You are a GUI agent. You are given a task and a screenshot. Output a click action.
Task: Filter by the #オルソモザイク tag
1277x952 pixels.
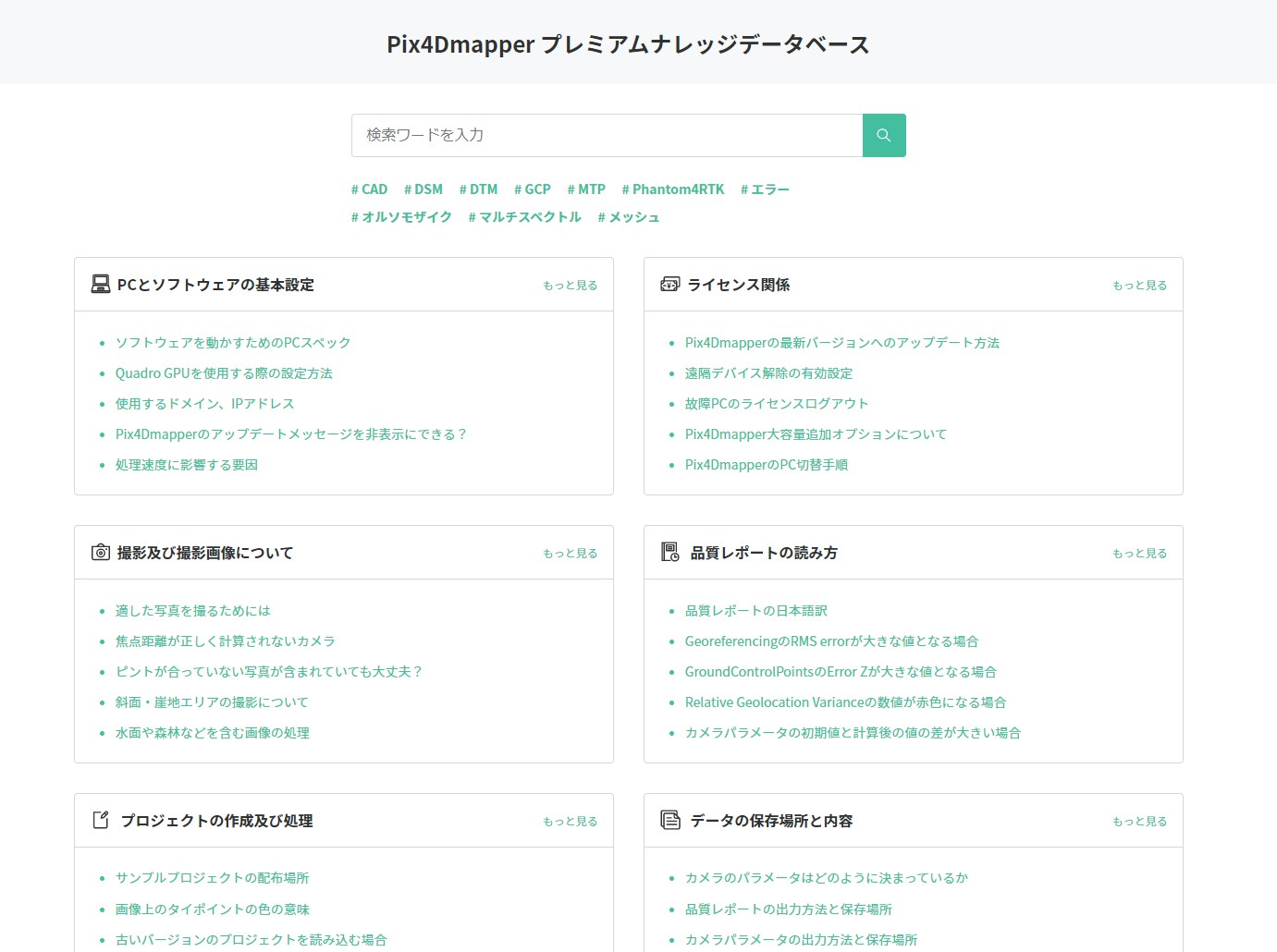401,217
